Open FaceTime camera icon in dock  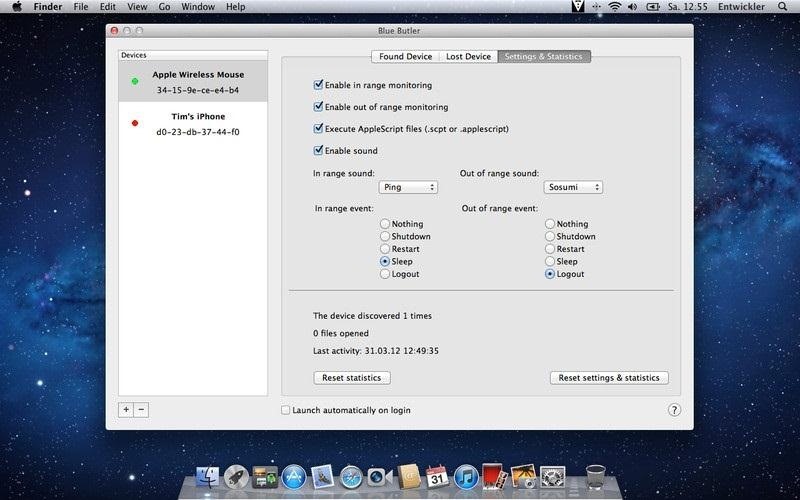point(380,478)
